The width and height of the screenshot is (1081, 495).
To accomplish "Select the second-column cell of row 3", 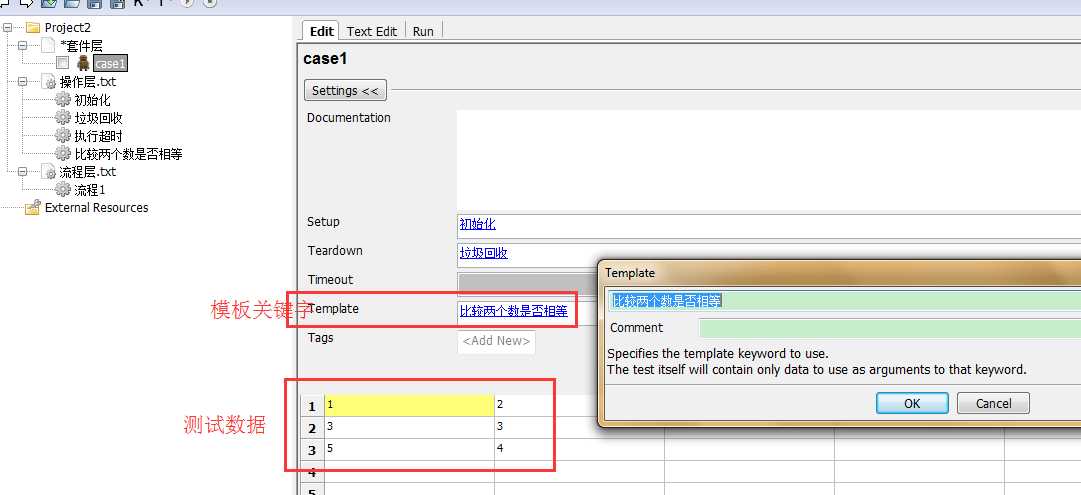I will point(579,449).
